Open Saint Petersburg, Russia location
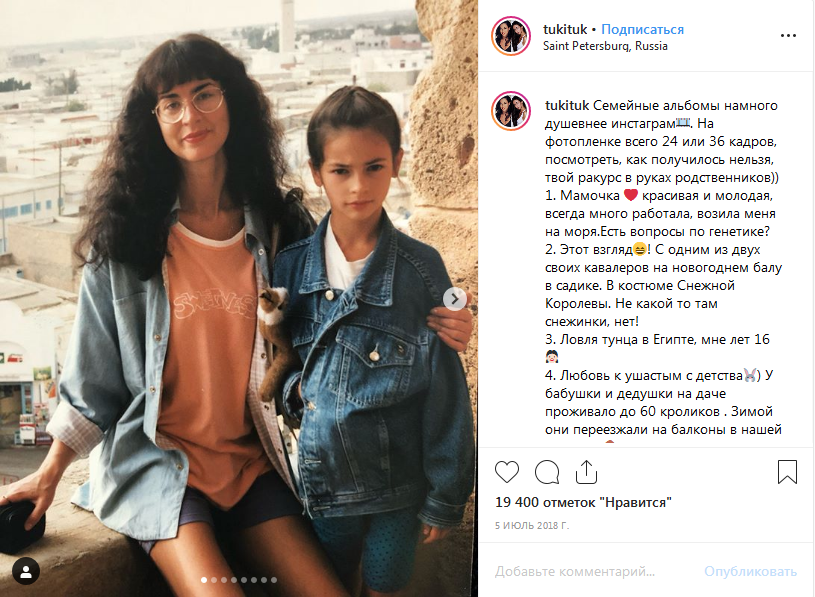Screen dimensions: 815x597 (x=605, y=46)
